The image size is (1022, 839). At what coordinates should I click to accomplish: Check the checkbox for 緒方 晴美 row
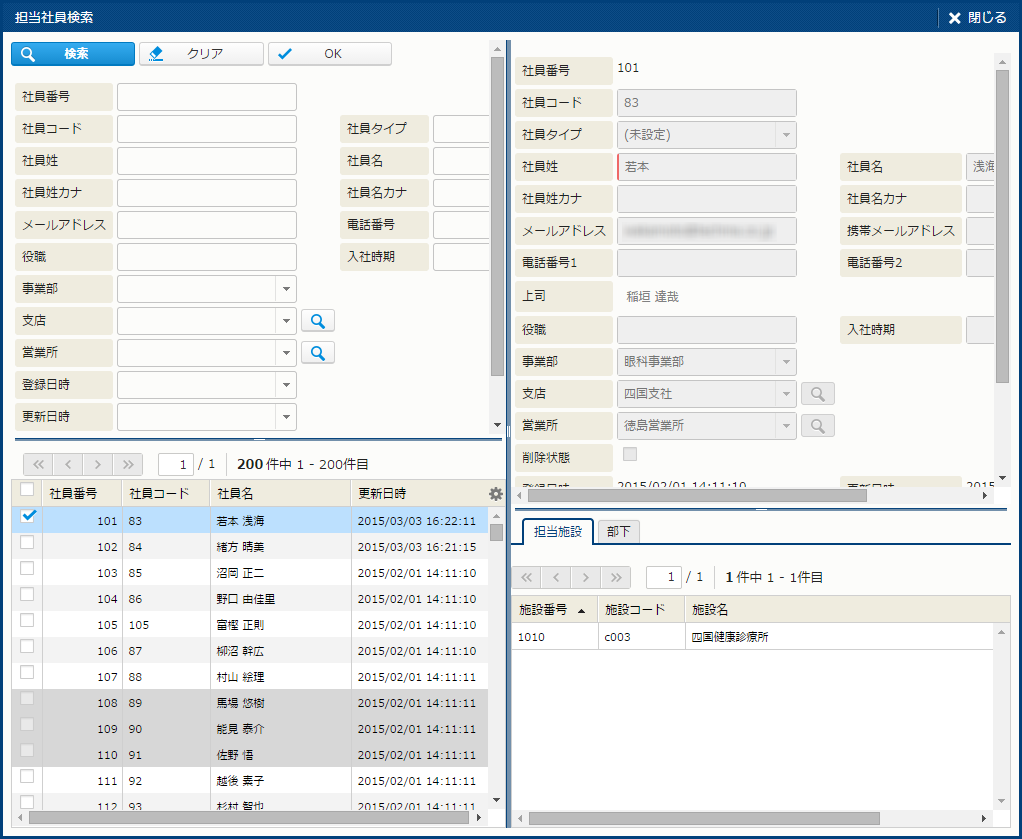coord(27,542)
